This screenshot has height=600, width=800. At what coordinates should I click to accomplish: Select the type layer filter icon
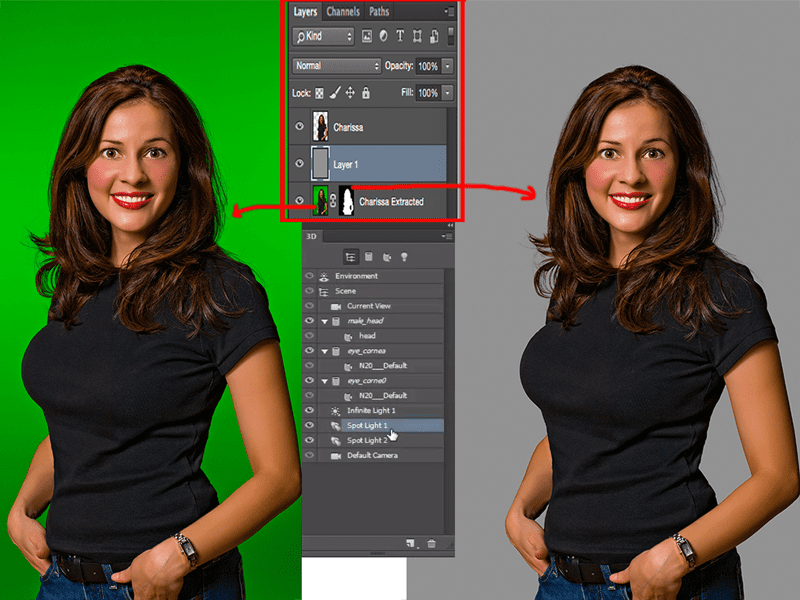(x=400, y=36)
